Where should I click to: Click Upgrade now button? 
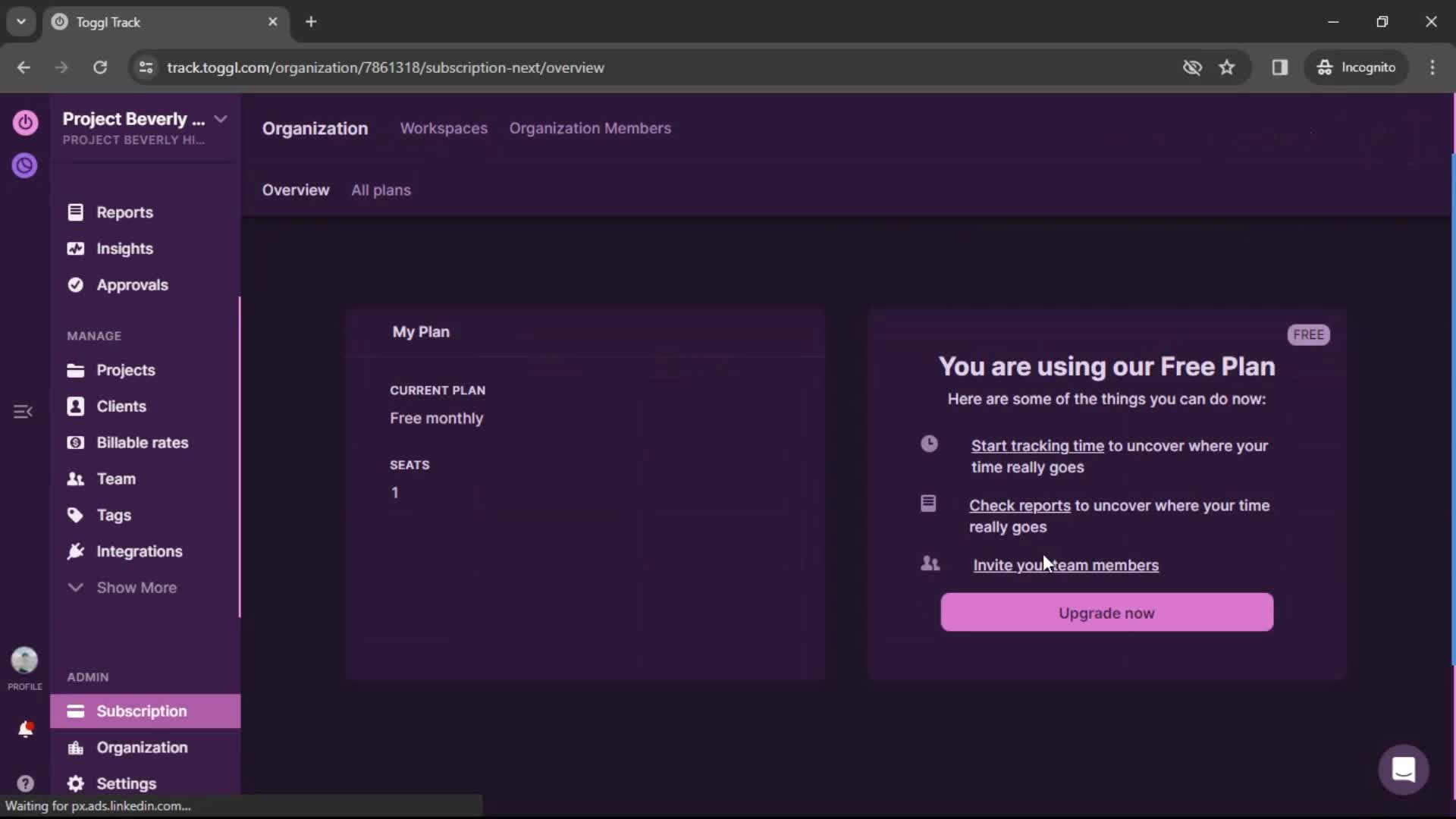[1107, 612]
